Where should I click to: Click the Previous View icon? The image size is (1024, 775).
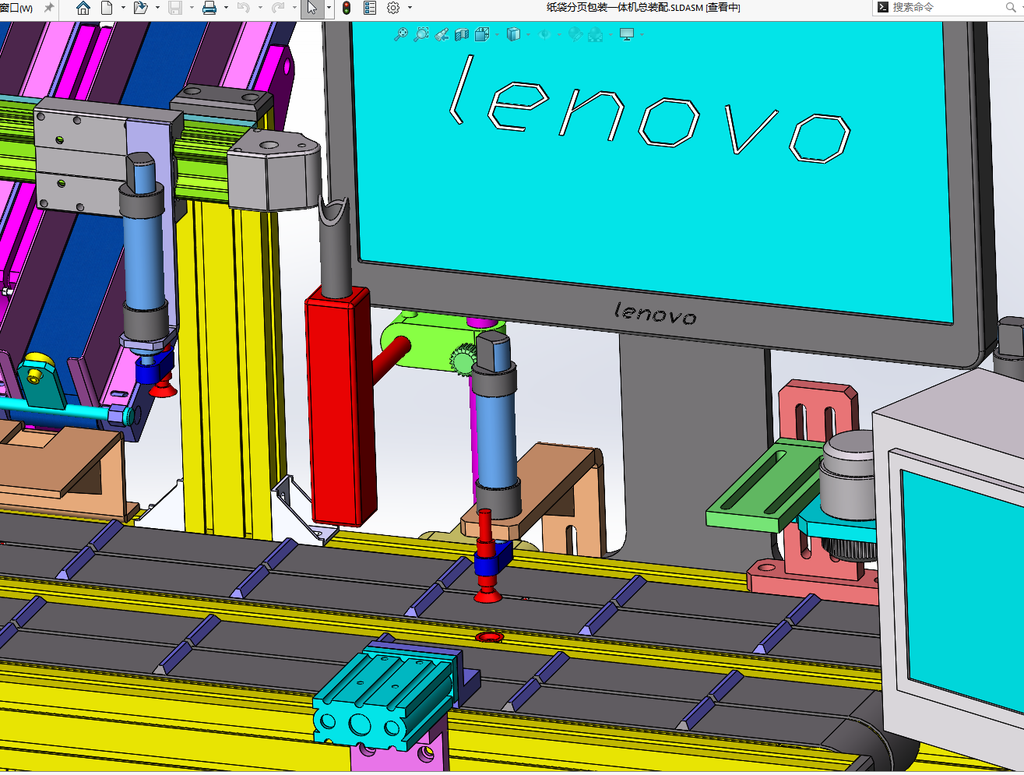441,34
